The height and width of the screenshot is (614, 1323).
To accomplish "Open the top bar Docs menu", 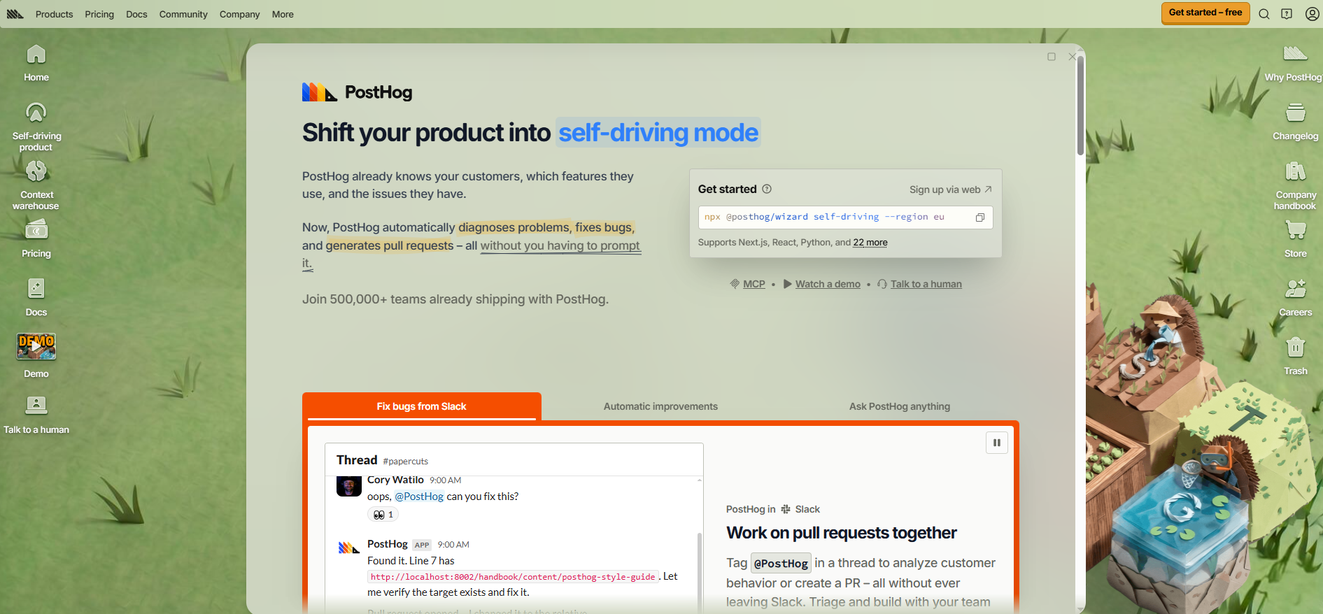I will [136, 14].
